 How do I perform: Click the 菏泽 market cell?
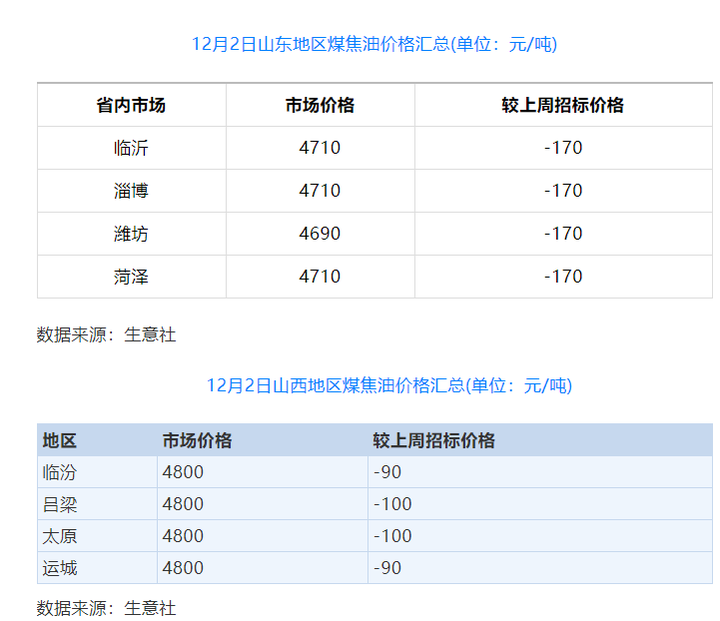(x=131, y=277)
